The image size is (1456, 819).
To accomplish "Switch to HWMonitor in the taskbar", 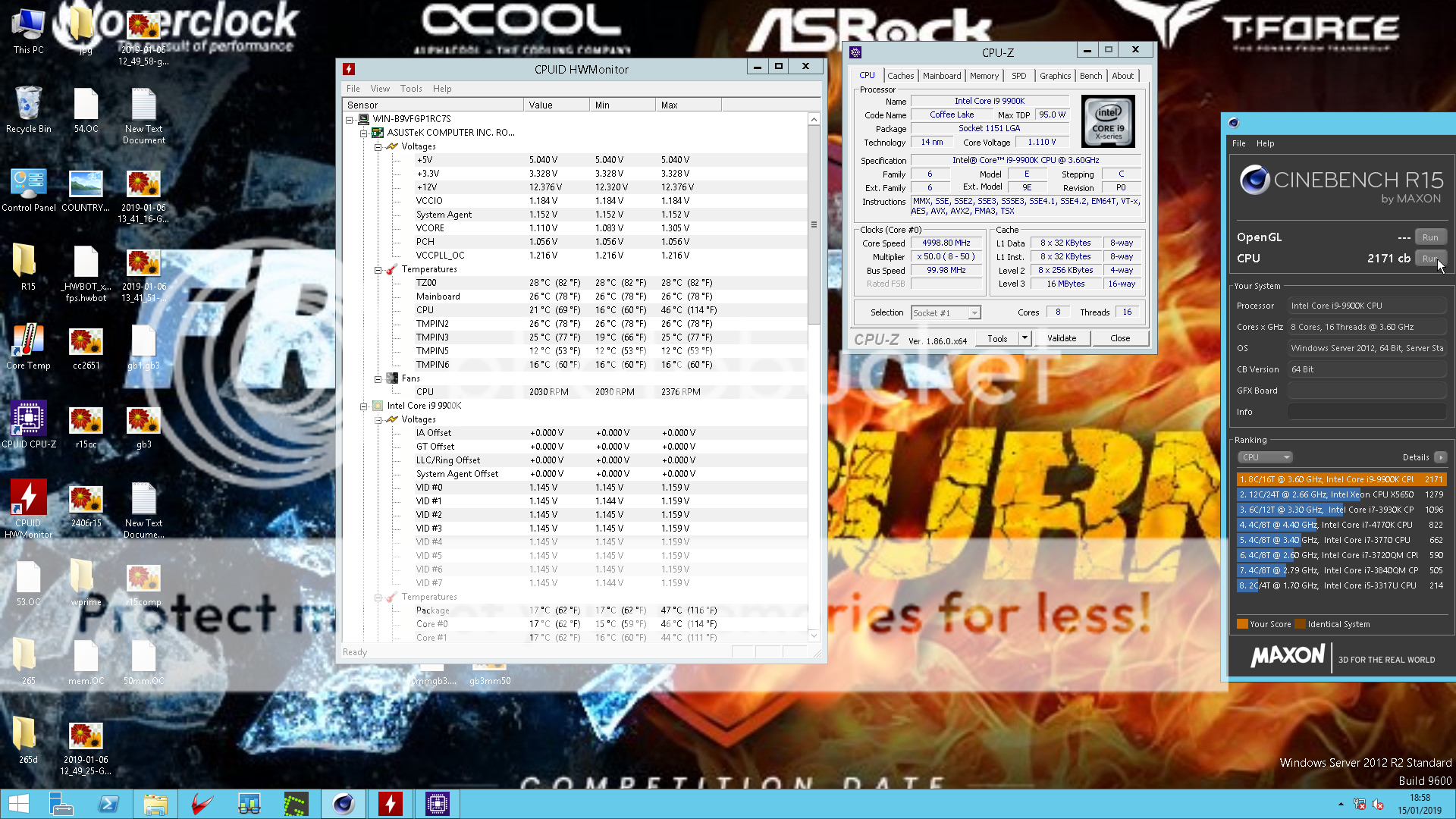I will [x=391, y=804].
